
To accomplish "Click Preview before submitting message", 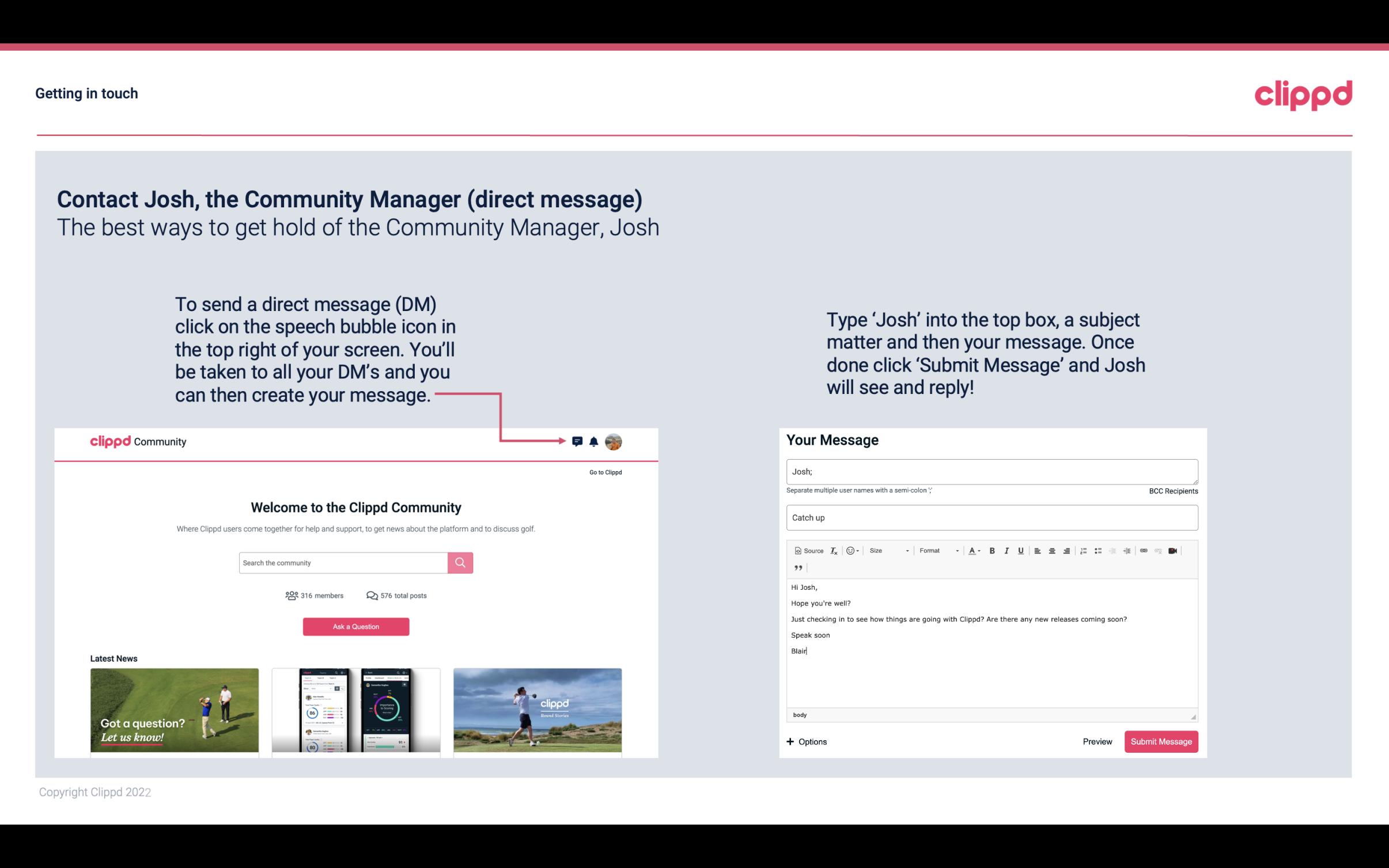I will coord(1097,741).
